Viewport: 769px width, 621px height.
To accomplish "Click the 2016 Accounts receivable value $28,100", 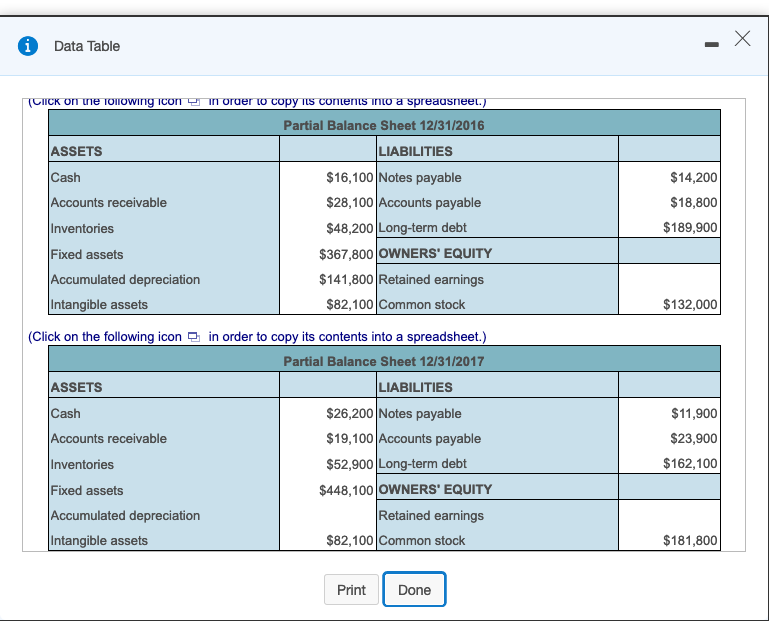I will coord(350,203).
